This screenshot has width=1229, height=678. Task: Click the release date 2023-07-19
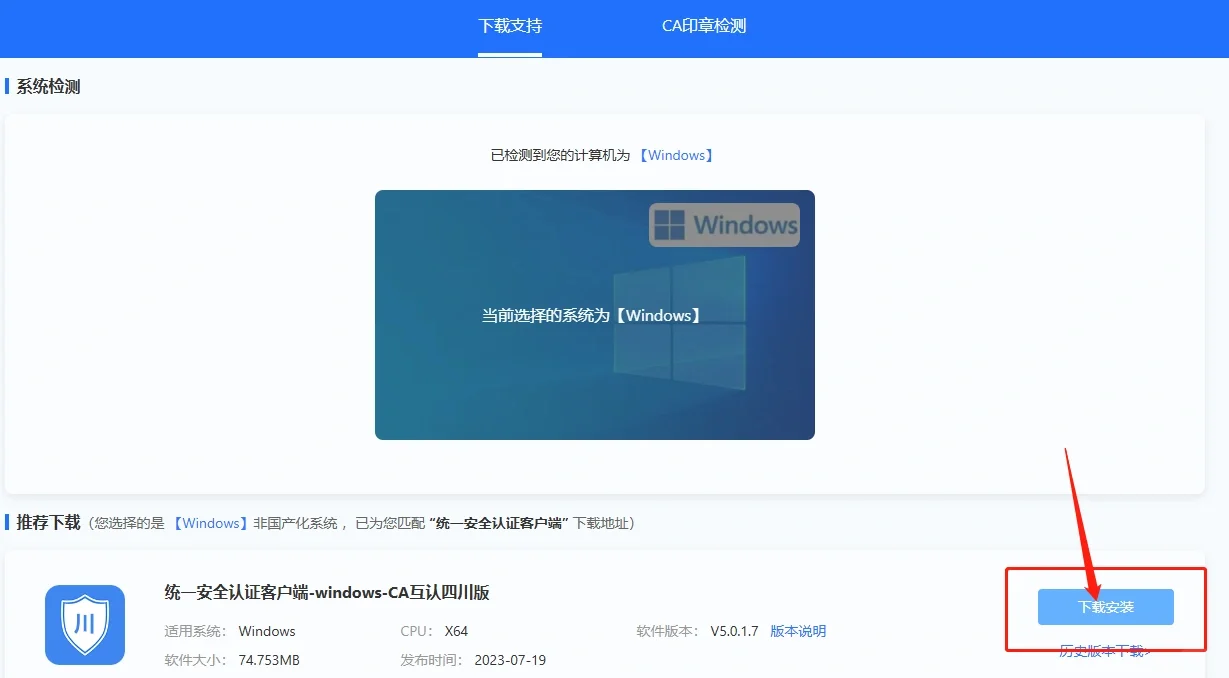pos(509,660)
